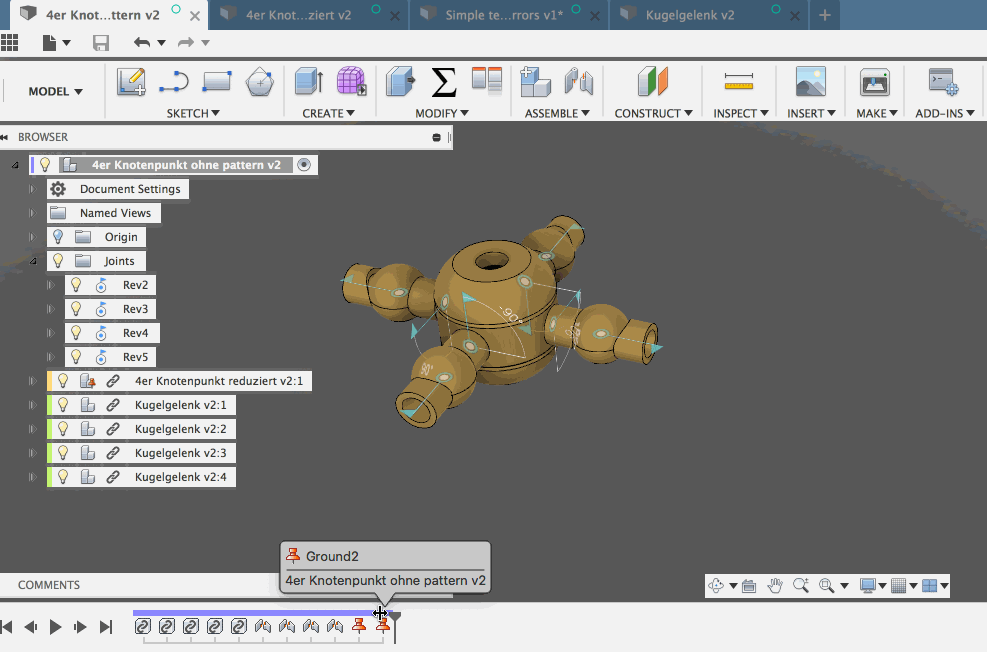Screen dimensions: 987x652
Task: Open the CREATE panel dropdown arrow
Action: pos(350,113)
